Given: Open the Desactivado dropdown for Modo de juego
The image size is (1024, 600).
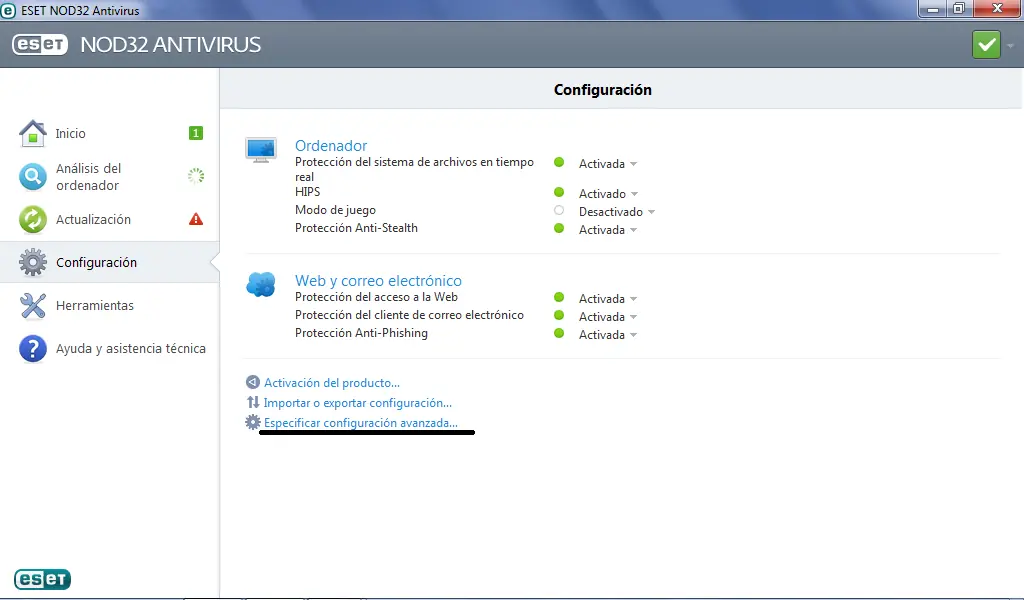Looking at the screenshot, I should pos(617,212).
